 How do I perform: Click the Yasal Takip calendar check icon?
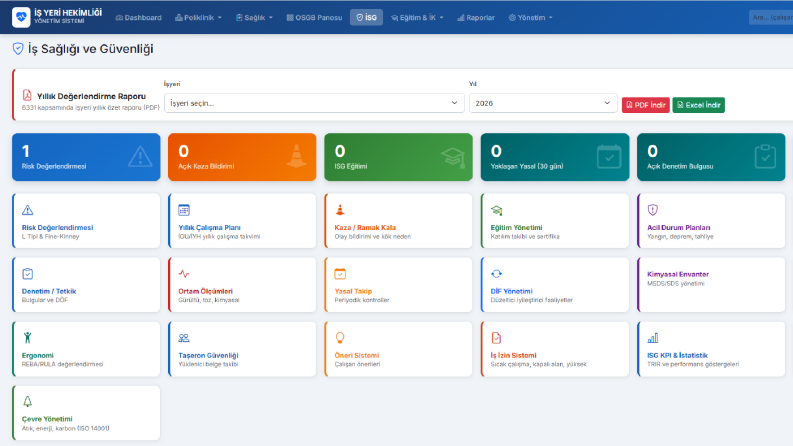pos(340,274)
